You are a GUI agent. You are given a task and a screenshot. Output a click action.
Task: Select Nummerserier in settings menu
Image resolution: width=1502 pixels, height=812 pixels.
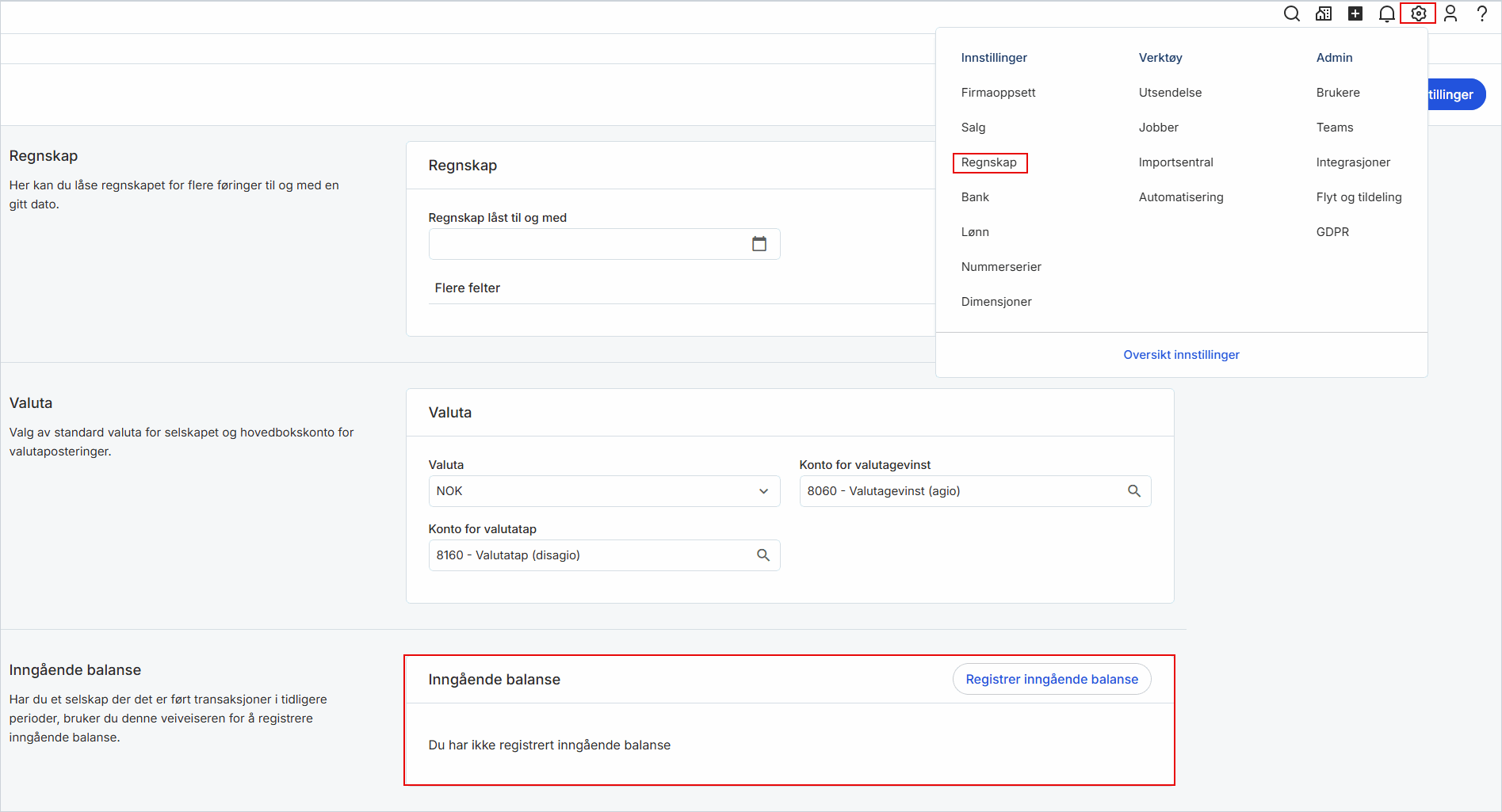1001,267
